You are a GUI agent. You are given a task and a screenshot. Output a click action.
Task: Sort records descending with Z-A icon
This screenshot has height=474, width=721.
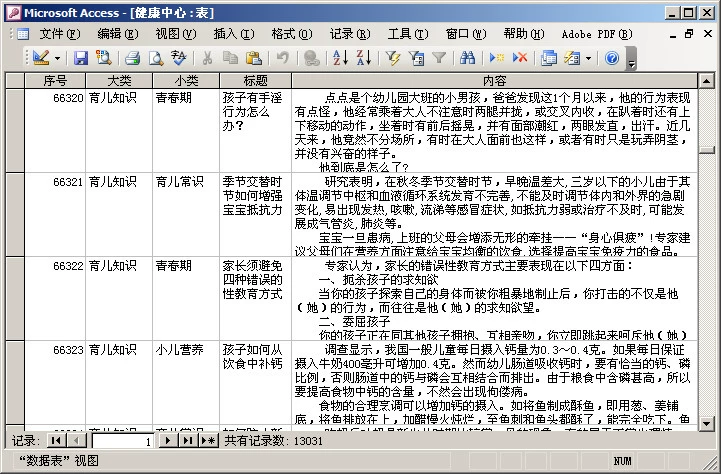[364, 58]
